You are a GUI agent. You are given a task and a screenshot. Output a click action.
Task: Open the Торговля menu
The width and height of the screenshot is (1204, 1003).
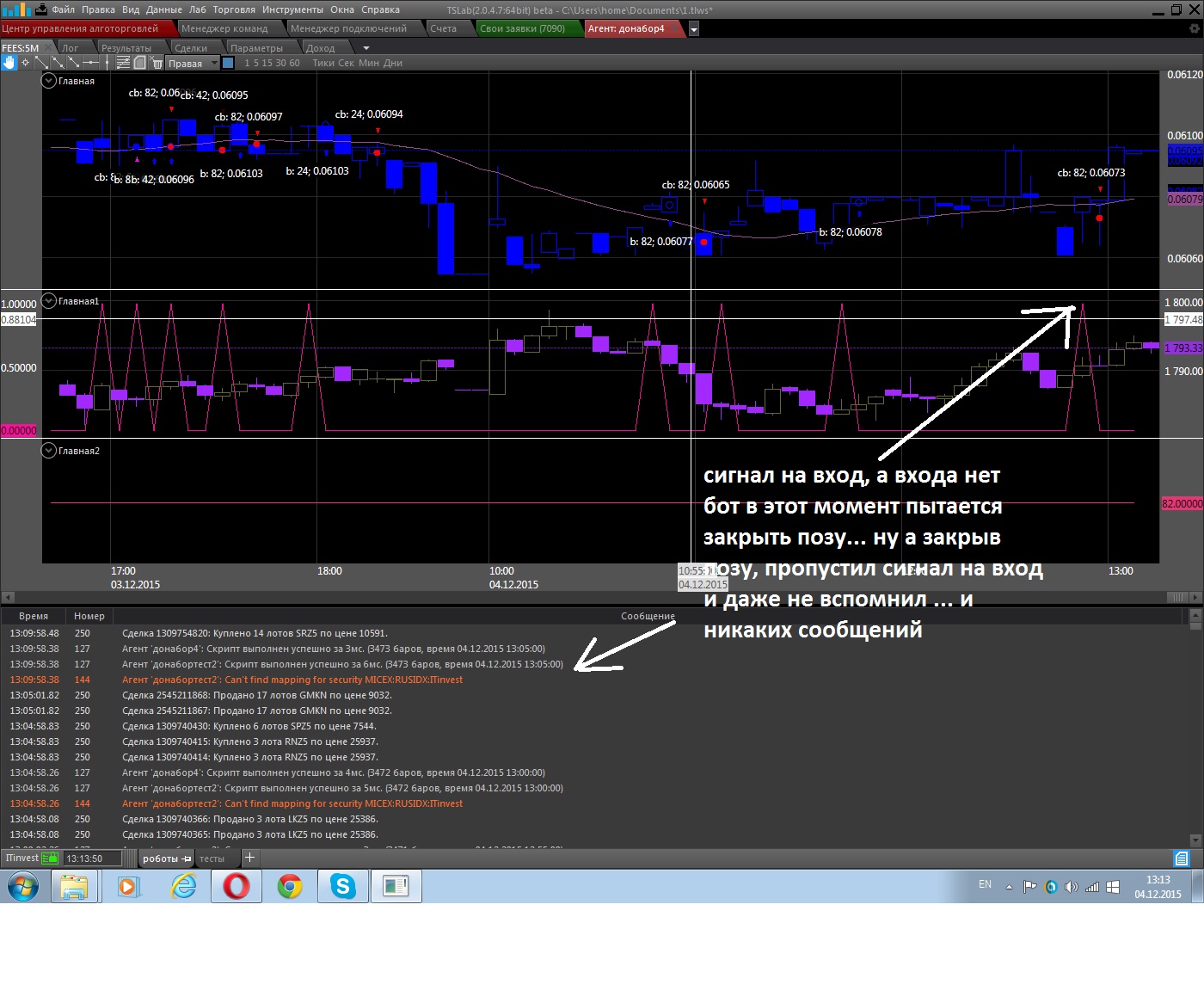234,9
